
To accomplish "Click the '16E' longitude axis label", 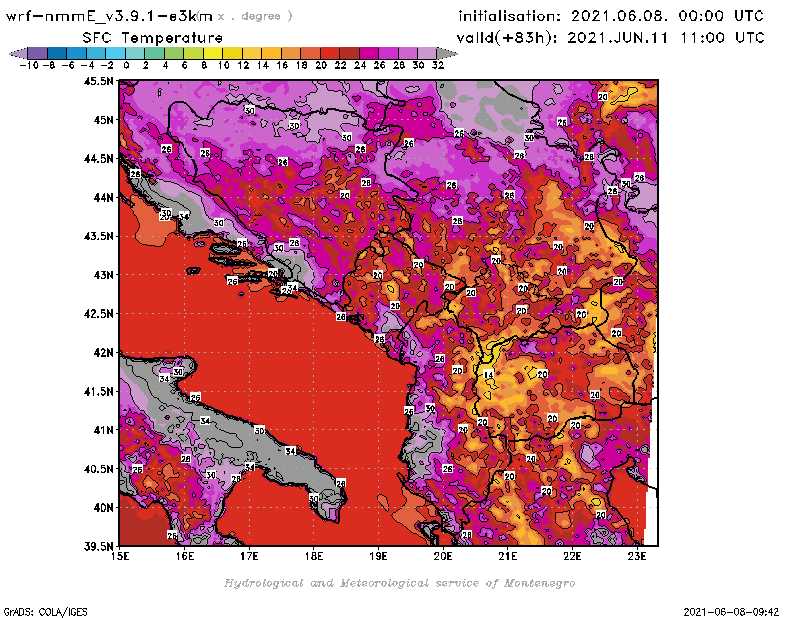I will pos(185,556).
